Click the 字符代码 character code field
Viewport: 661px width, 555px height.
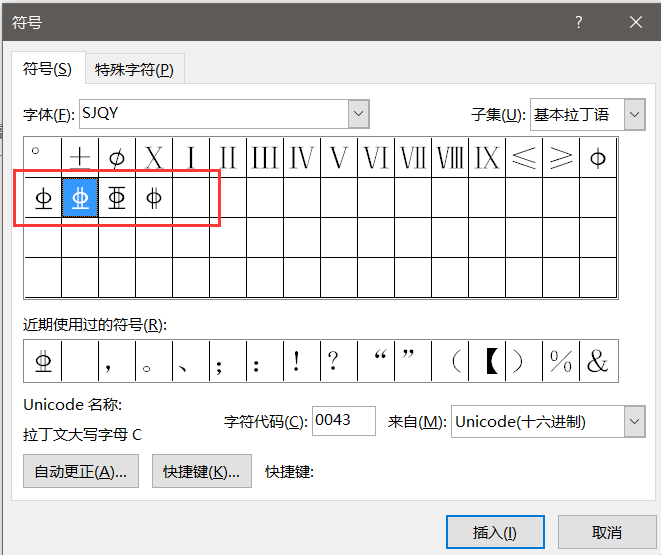coord(344,421)
